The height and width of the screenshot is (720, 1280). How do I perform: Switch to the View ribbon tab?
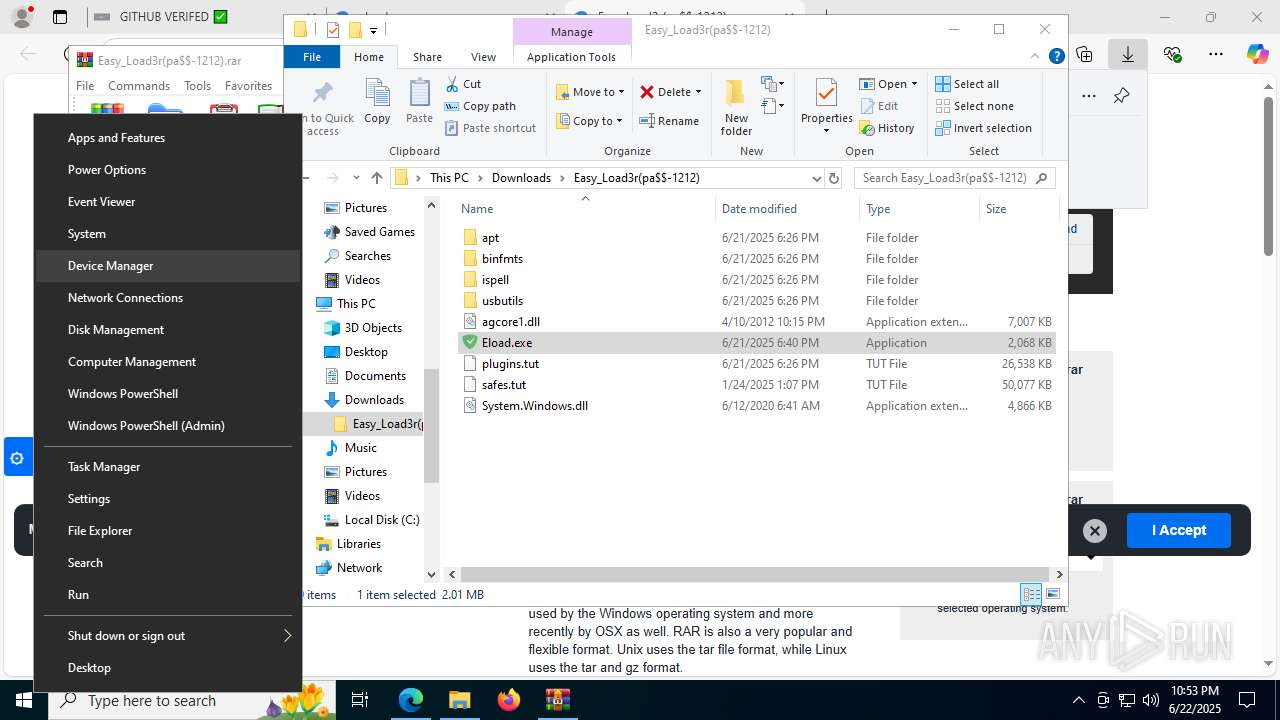(483, 57)
